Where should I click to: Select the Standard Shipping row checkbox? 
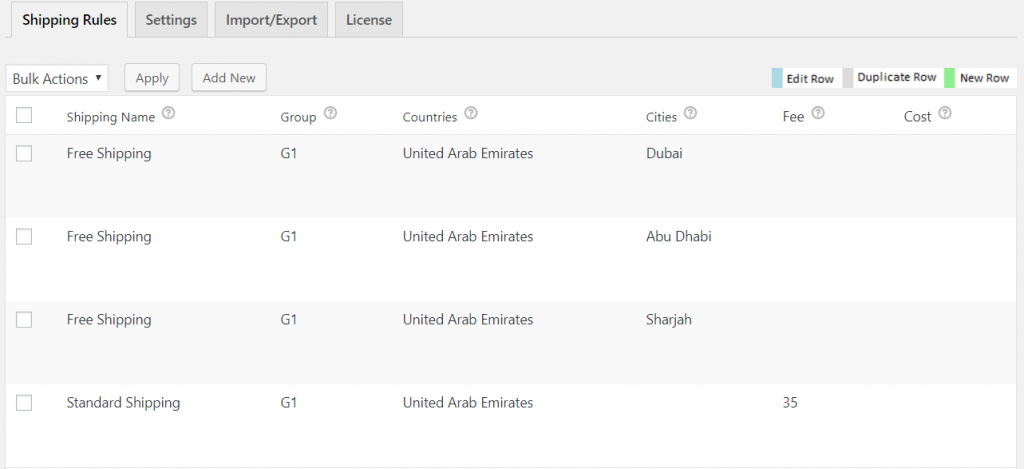pyautogui.click(x=25, y=403)
